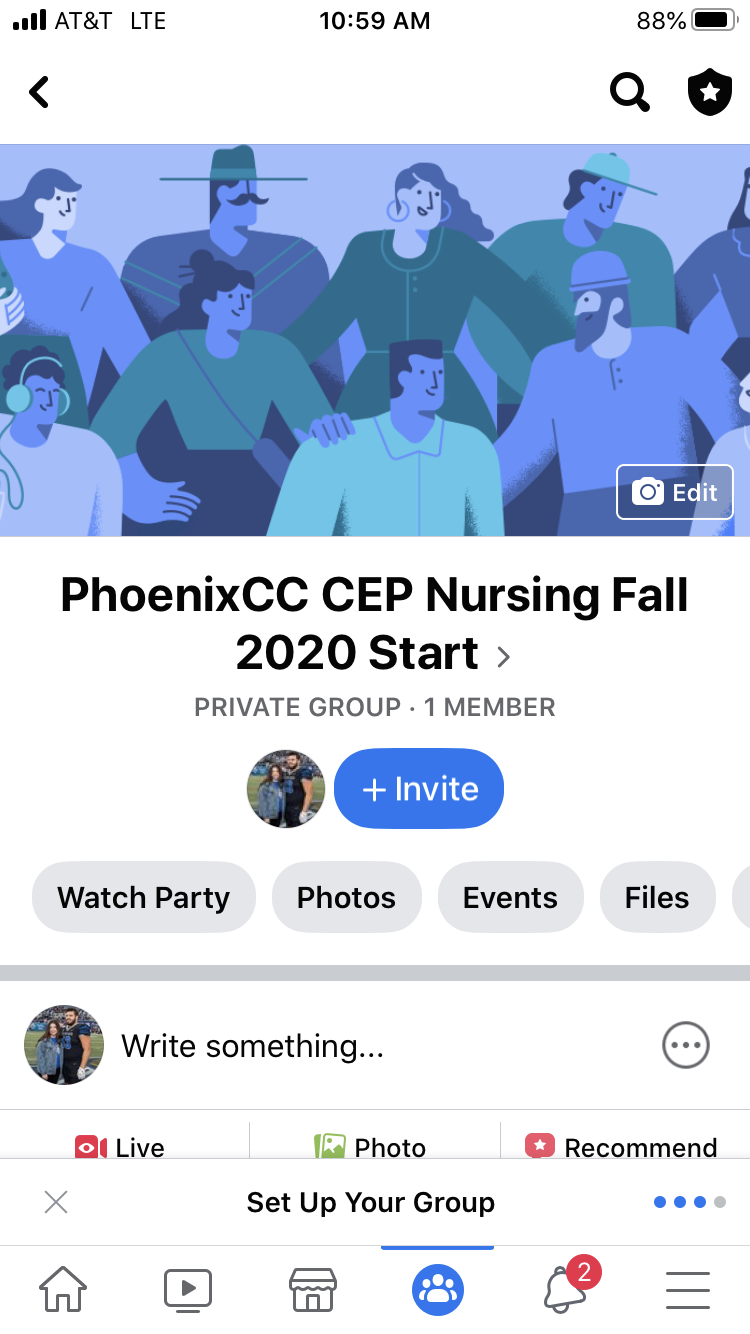
Task: Tap the Invite button
Action: point(419,789)
